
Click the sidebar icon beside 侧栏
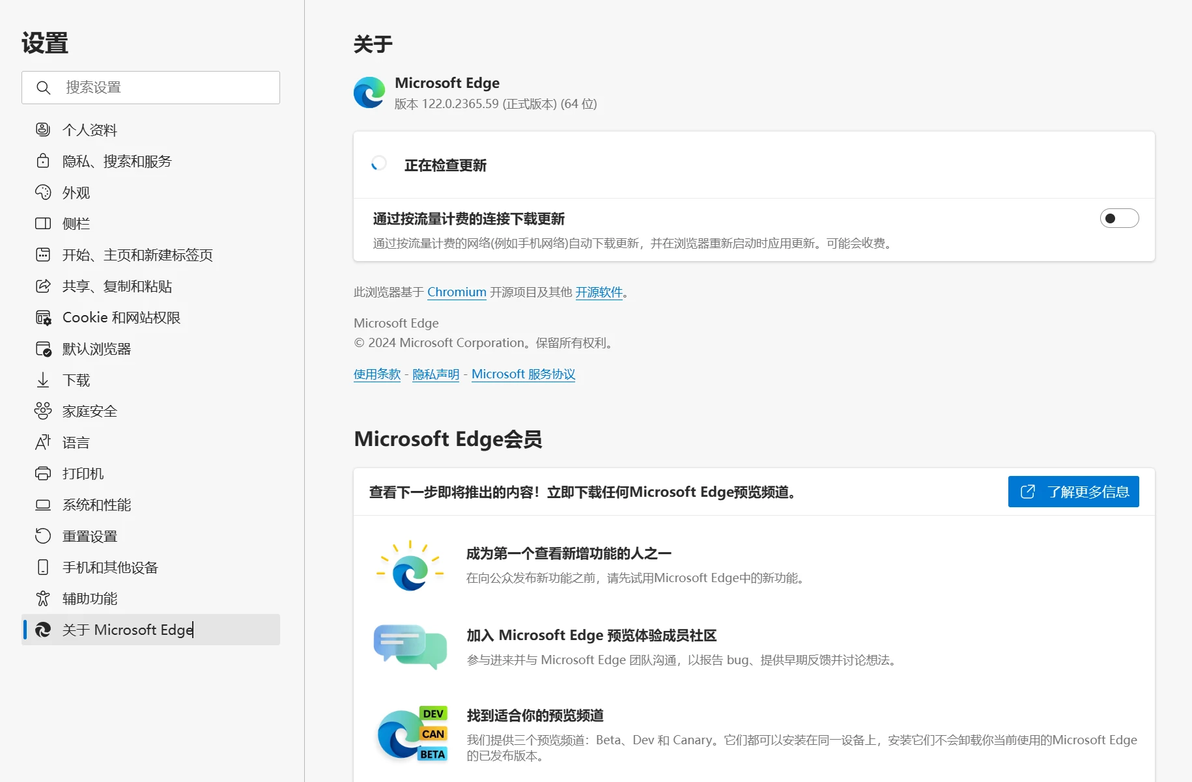point(43,223)
